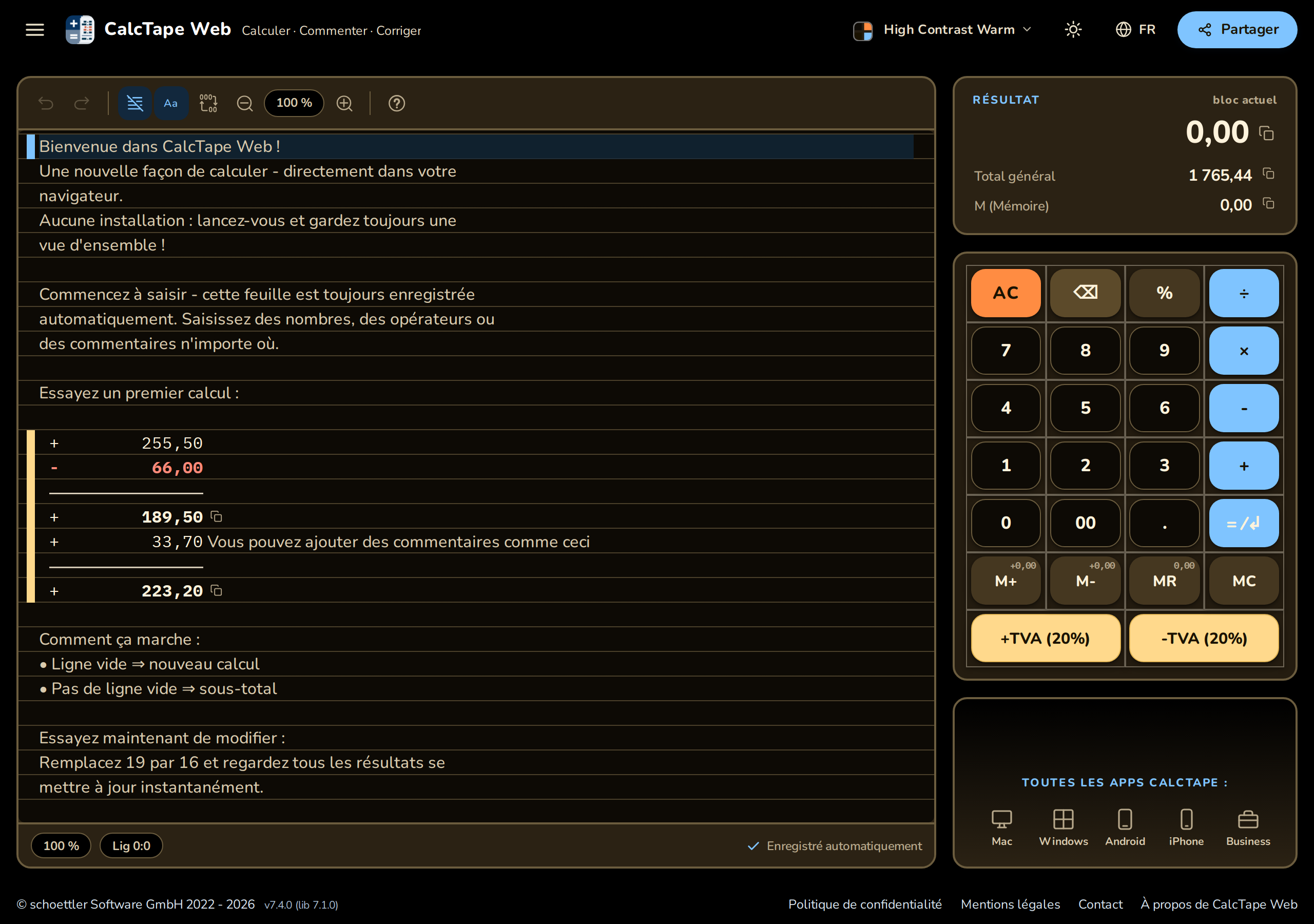This screenshot has width=1314, height=924.
Task: Click the divide operator key
Action: point(1244,293)
